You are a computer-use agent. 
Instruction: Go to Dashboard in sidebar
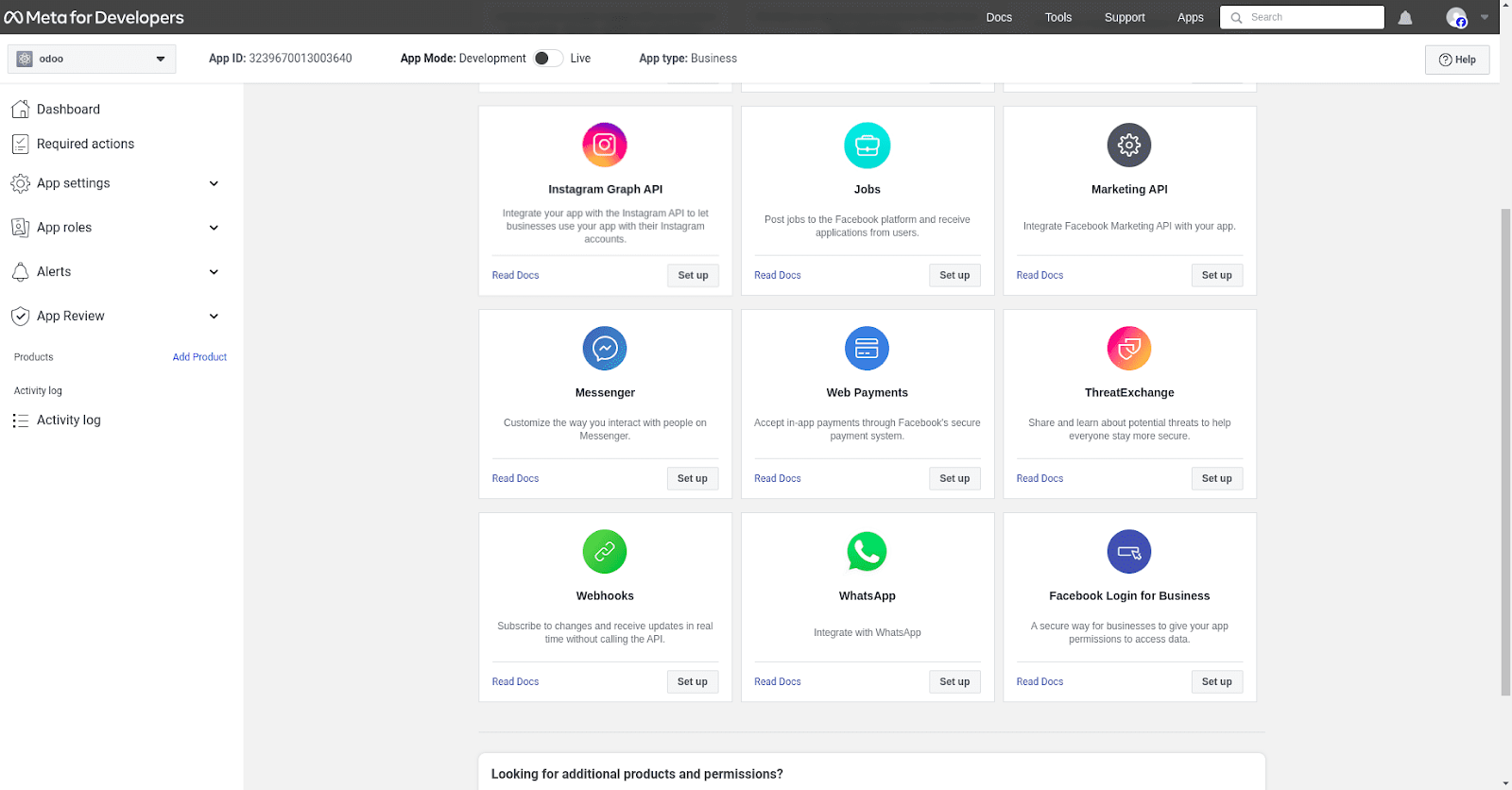tap(68, 110)
